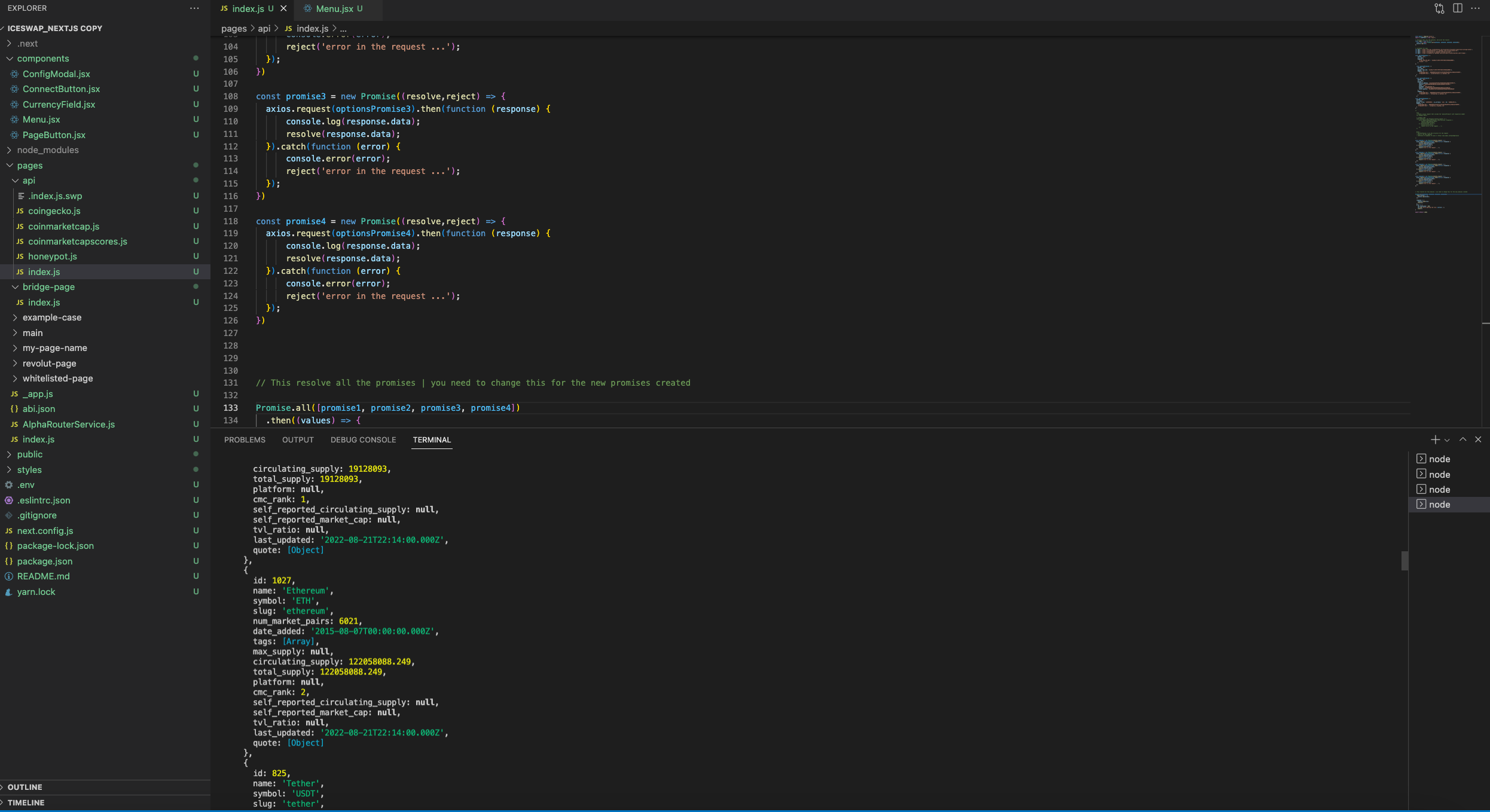Viewport: 1490px width, 812px height.
Task: Close the terminal panel with the X icon
Action: [1479, 439]
